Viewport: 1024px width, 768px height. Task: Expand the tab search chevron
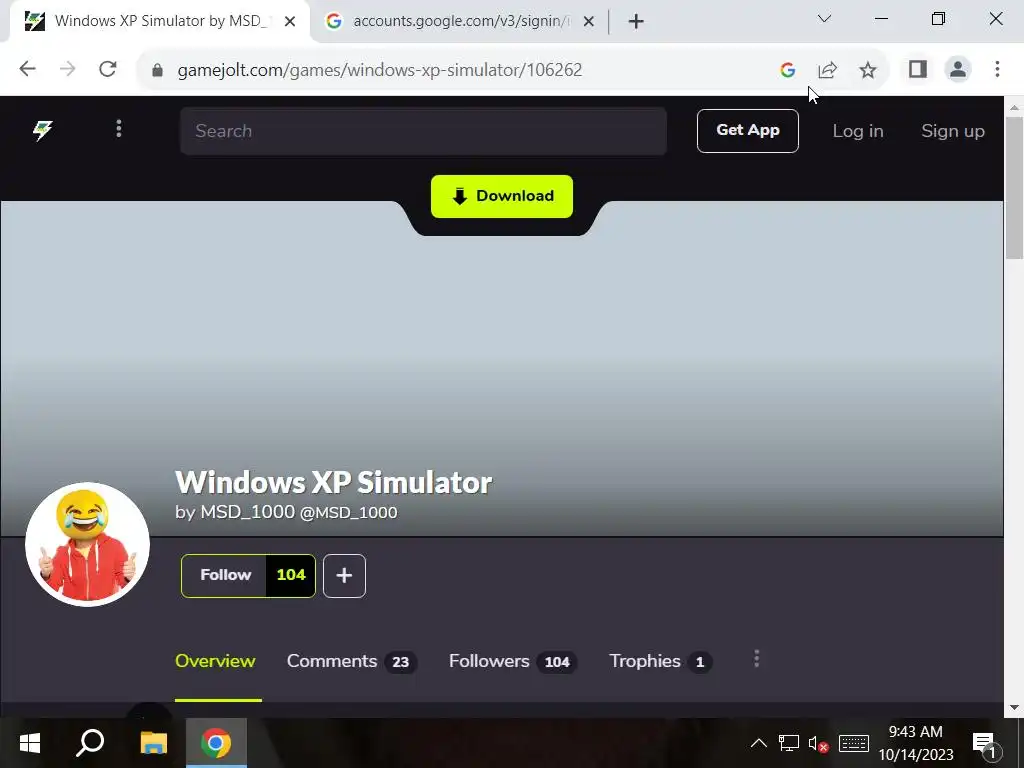[x=824, y=19]
